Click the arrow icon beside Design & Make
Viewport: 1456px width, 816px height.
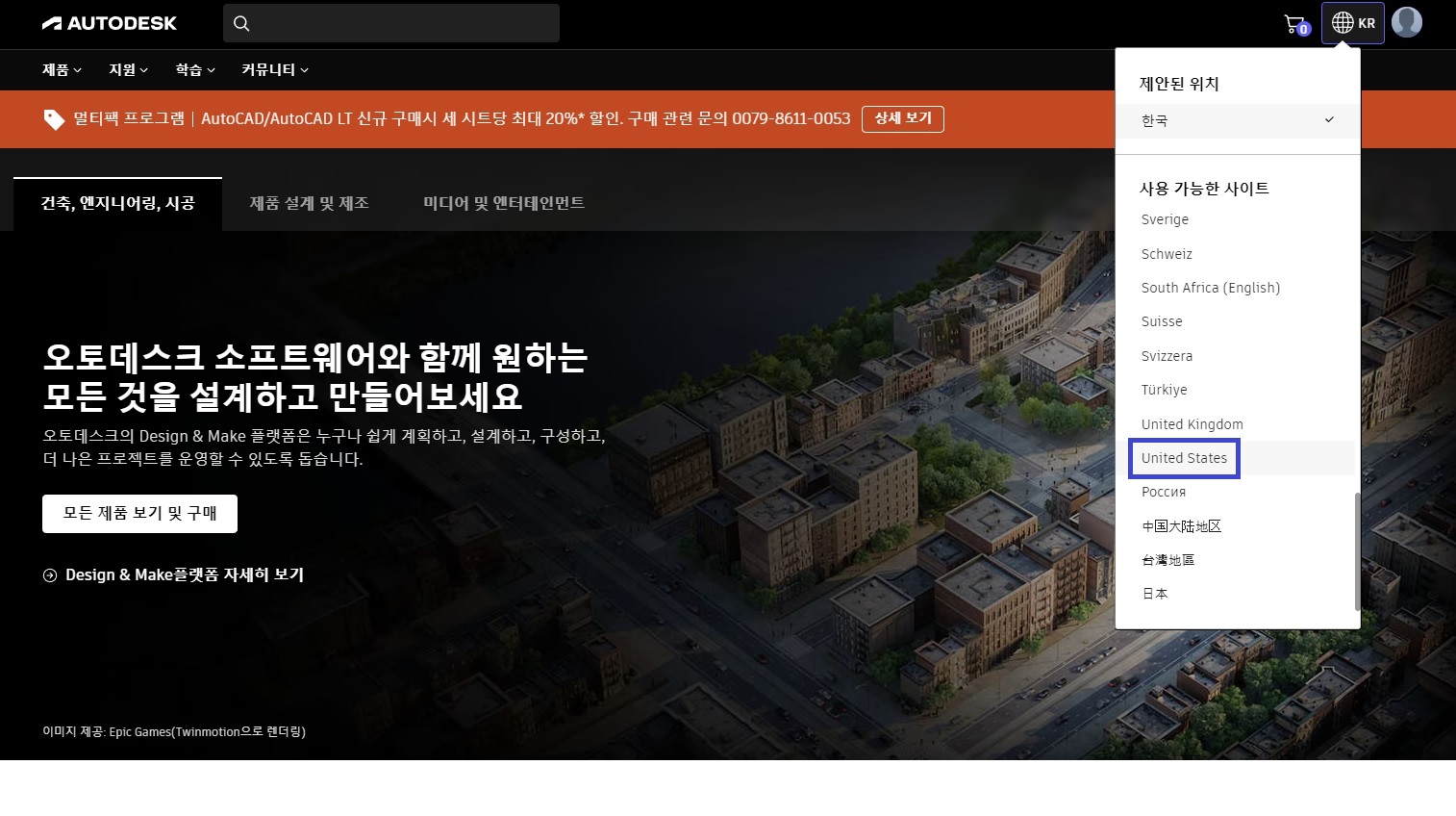[x=50, y=575]
